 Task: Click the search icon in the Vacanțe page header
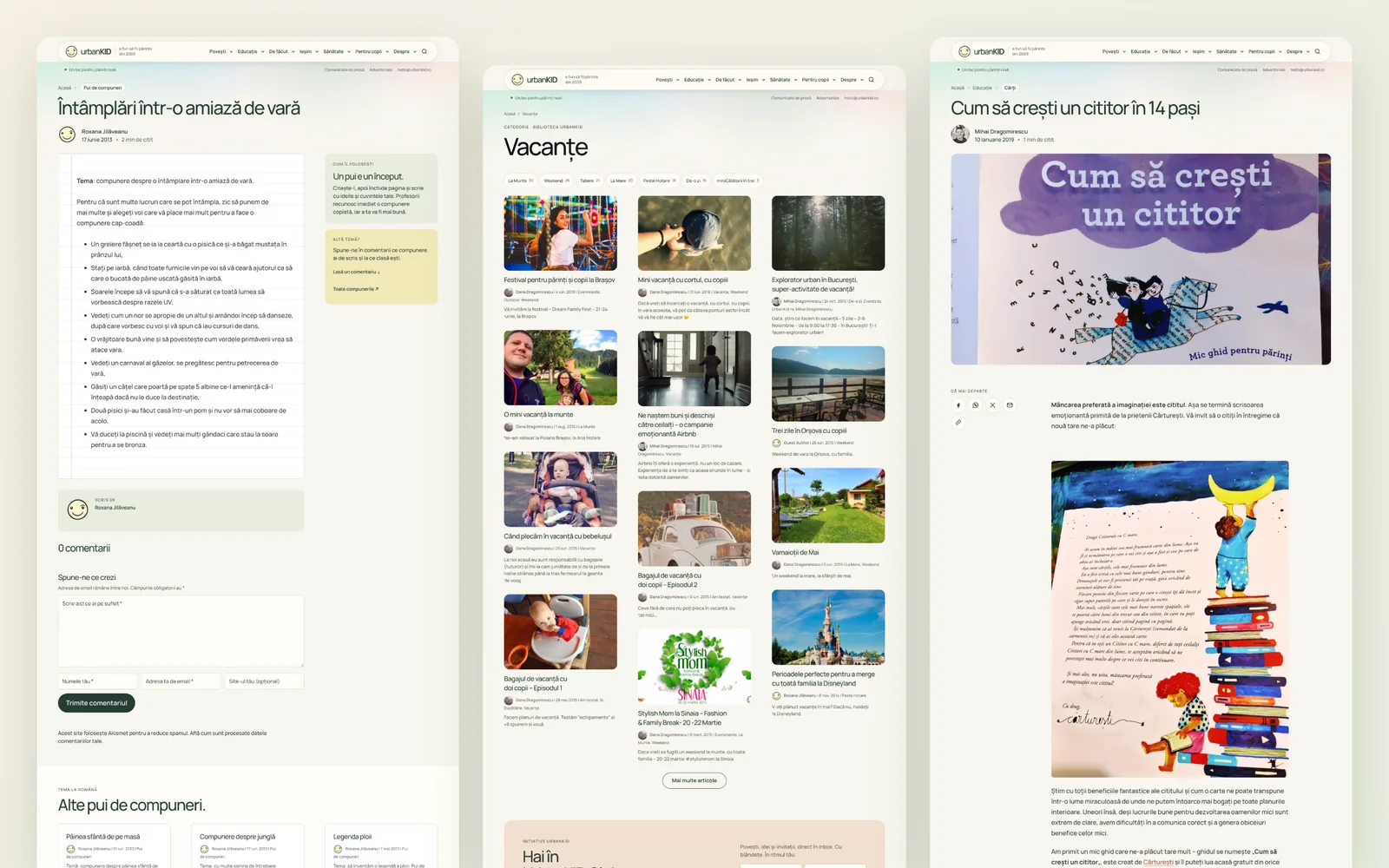[x=872, y=80]
